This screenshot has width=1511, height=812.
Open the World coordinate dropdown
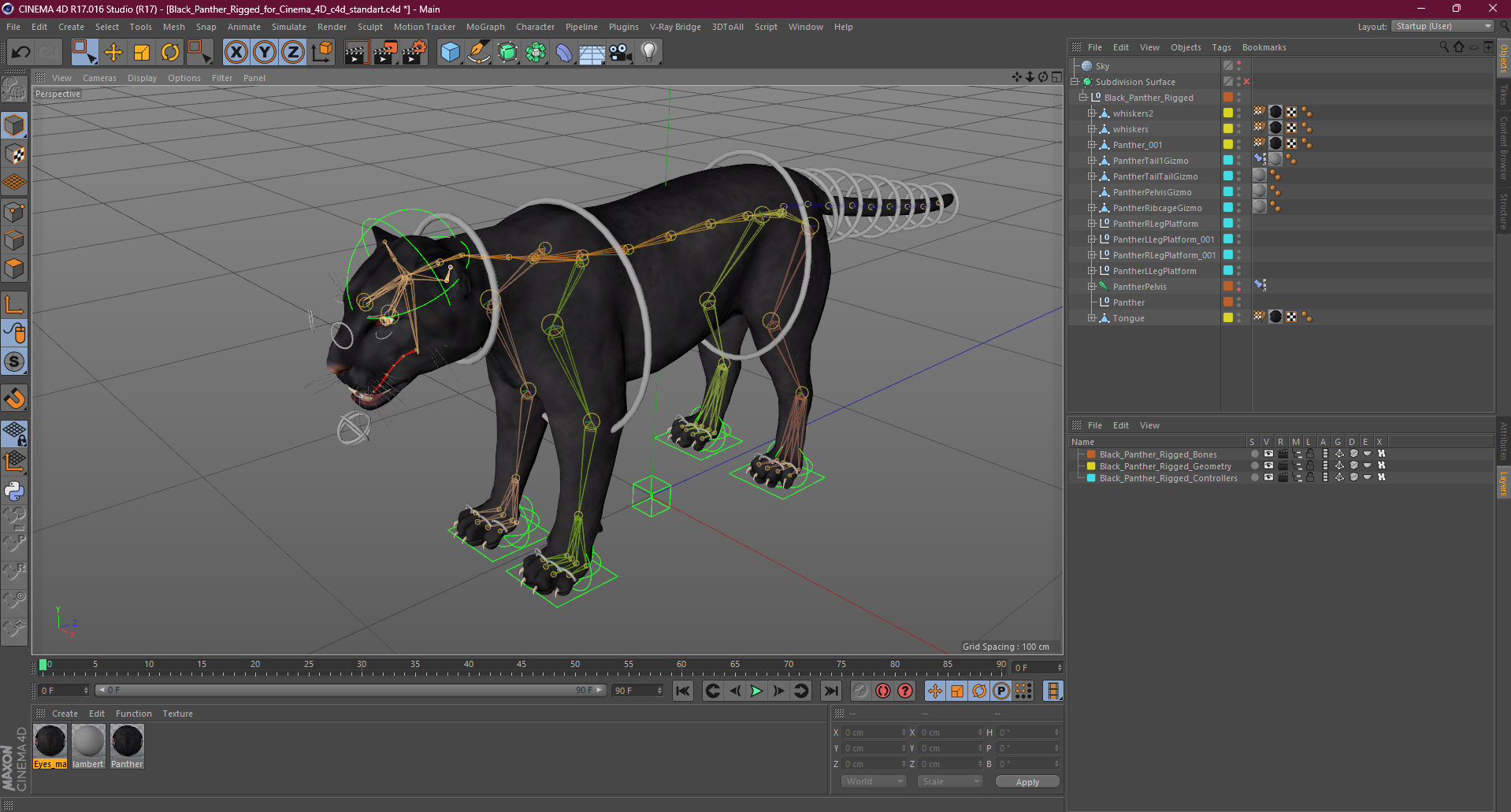(874, 781)
